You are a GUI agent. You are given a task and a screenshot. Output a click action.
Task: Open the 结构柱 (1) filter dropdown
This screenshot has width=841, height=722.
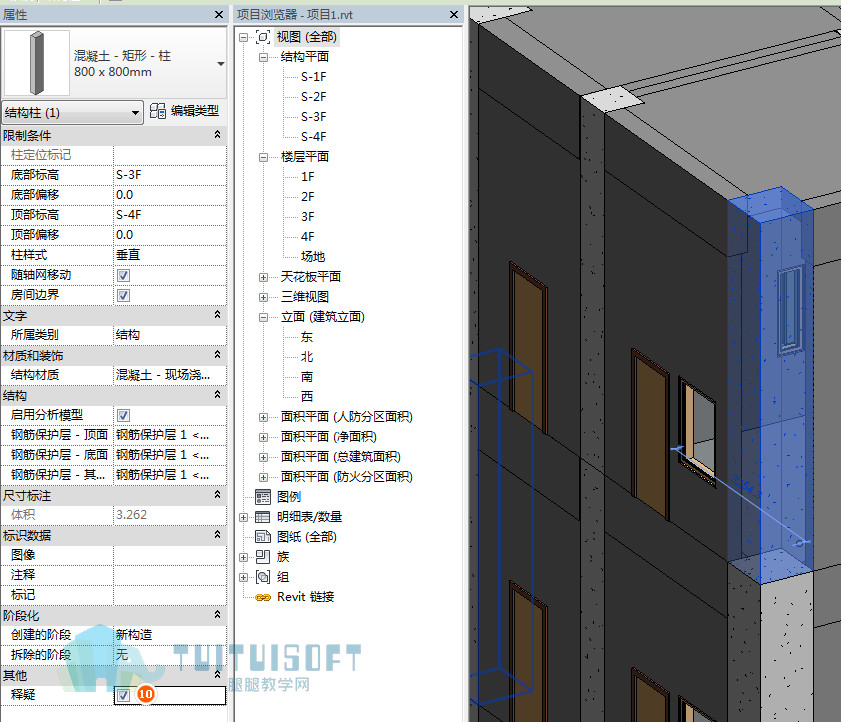coord(135,113)
